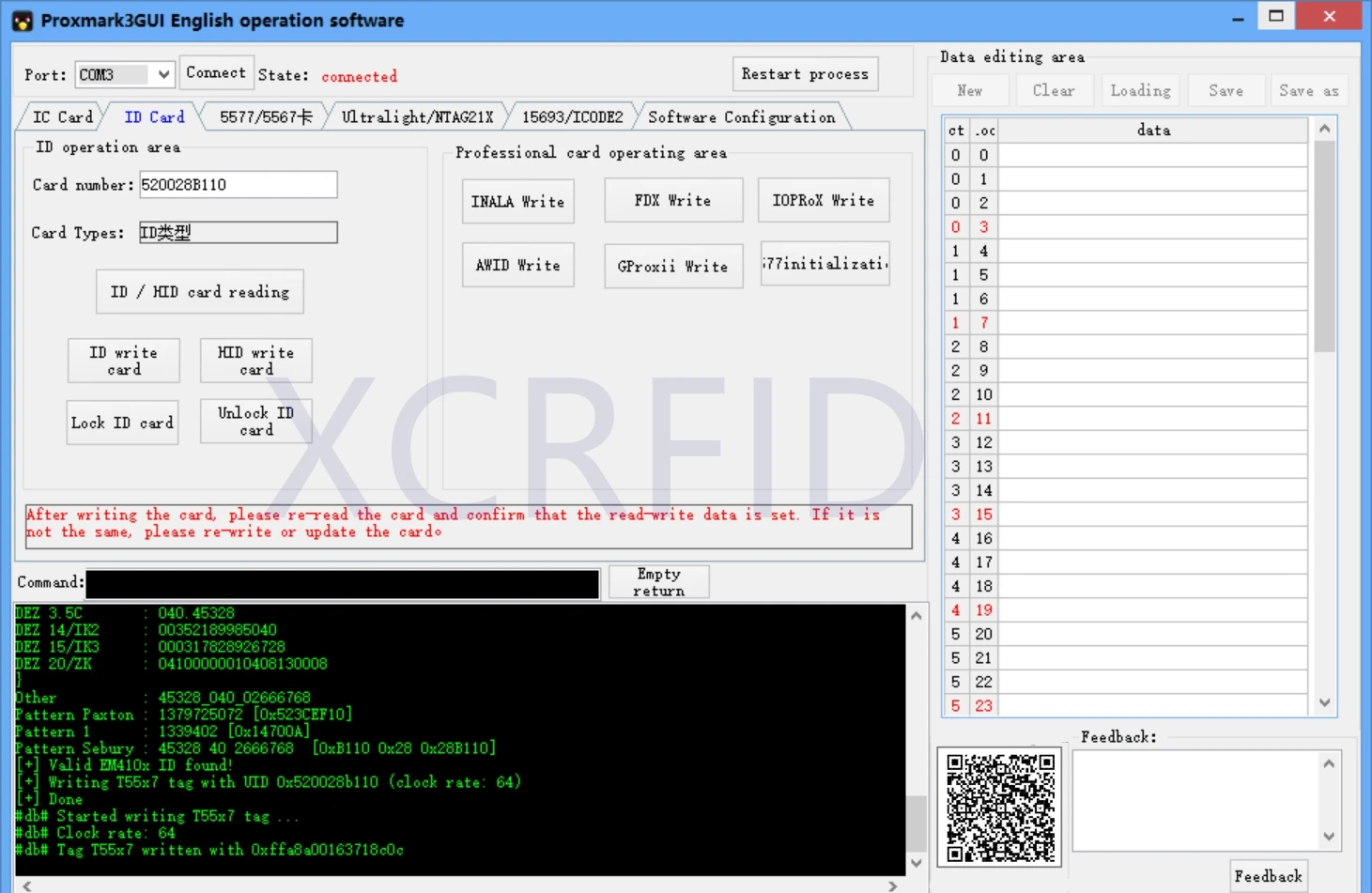Screen dimensions: 1372x893
Task: Click the Feedback text box
Action: pyautogui.click(x=1196, y=801)
